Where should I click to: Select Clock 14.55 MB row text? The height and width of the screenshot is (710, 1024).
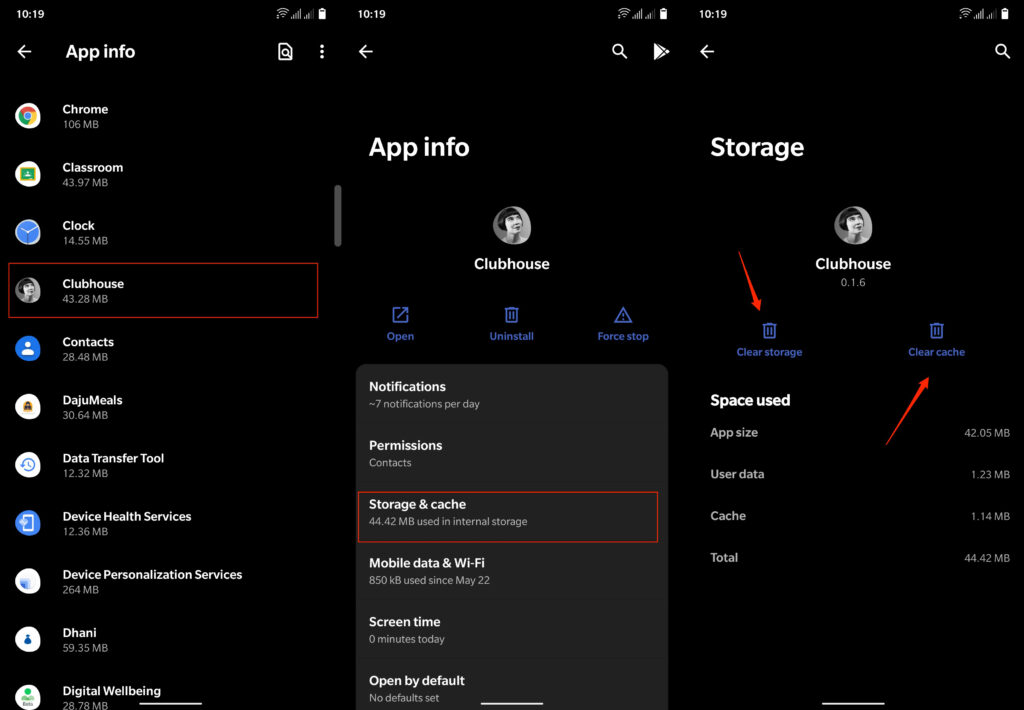coord(86,233)
